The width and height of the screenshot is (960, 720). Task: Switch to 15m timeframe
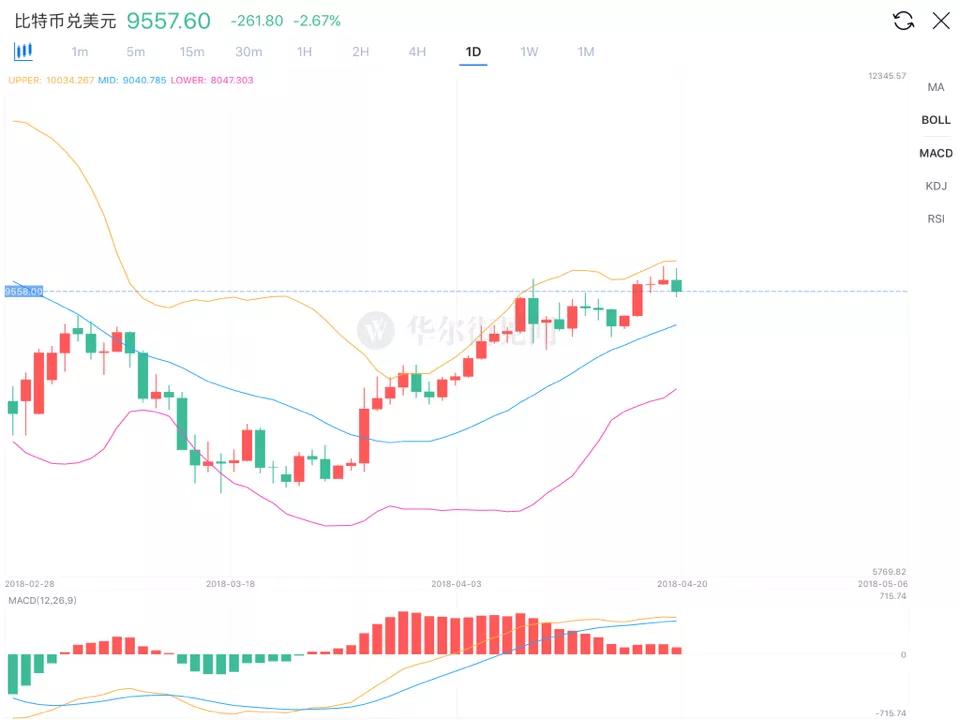(x=192, y=52)
